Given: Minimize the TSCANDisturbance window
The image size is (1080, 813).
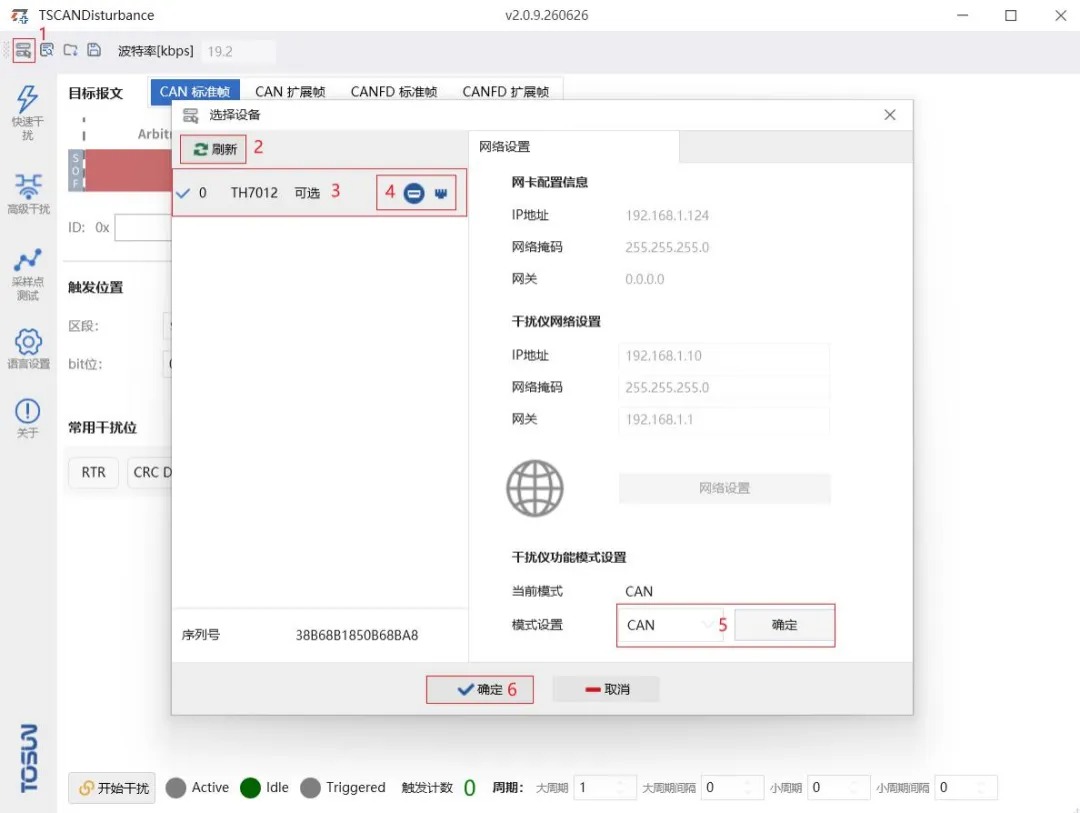Looking at the screenshot, I should tap(962, 15).
